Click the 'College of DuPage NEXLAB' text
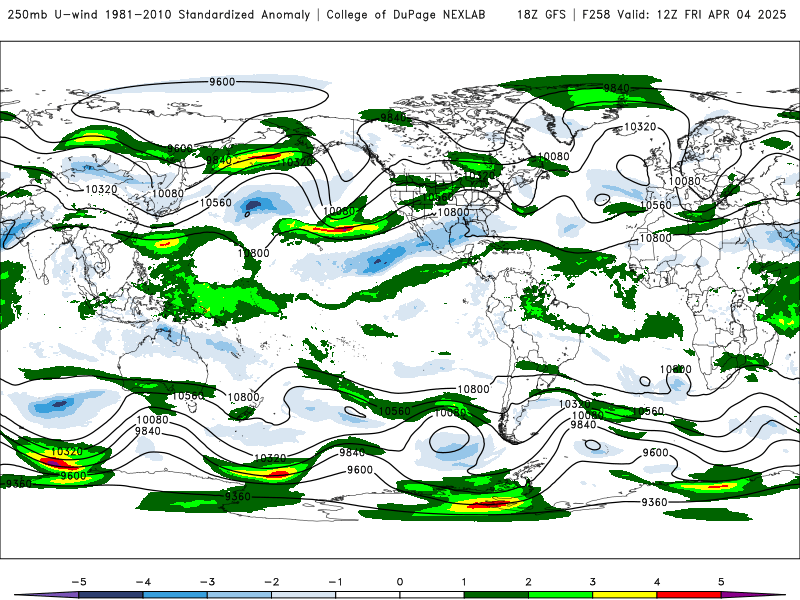 pos(406,14)
